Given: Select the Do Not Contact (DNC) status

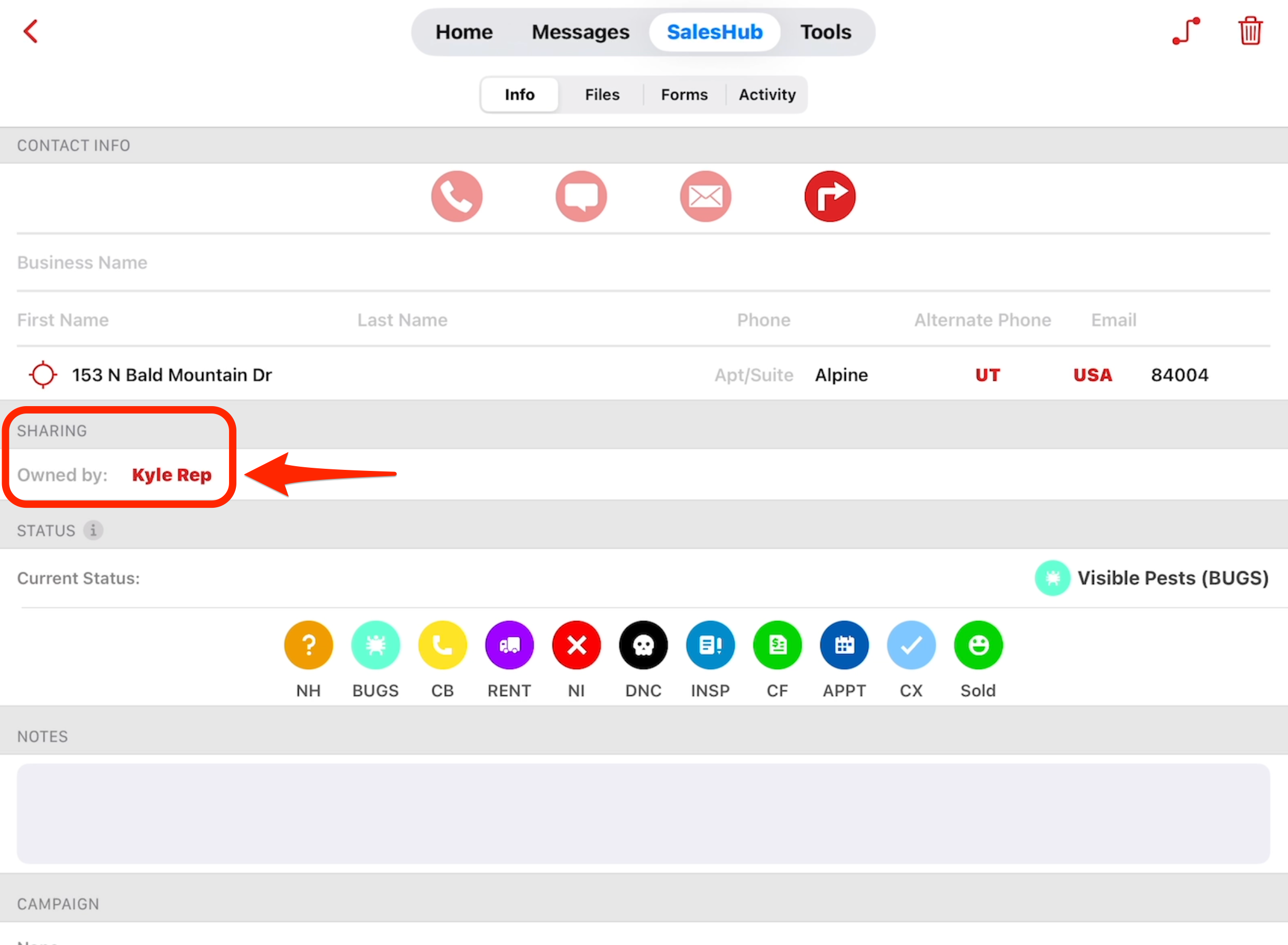Looking at the screenshot, I should tap(643, 645).
